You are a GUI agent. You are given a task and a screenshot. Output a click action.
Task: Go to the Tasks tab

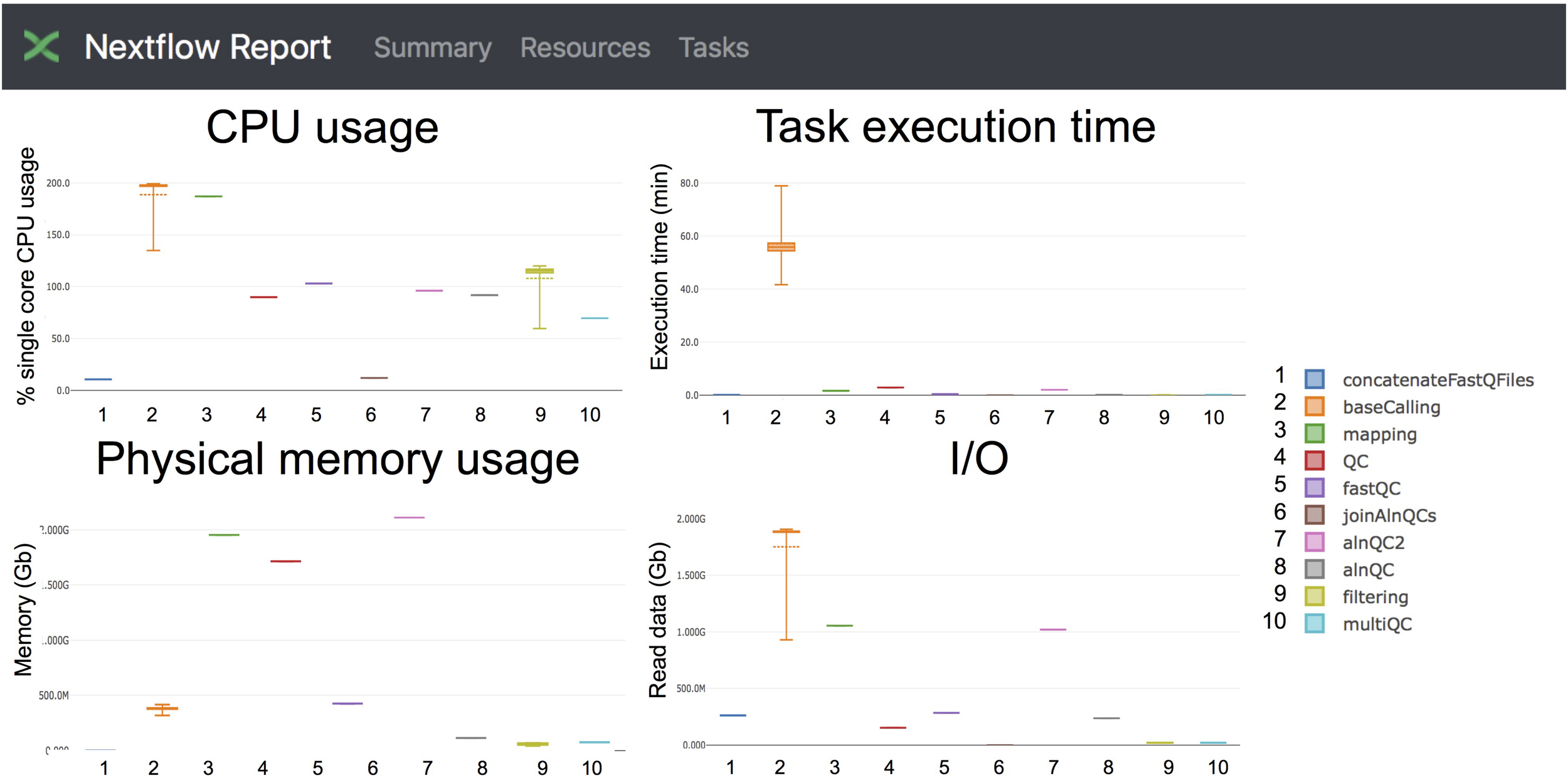click(x=713, y=48)
